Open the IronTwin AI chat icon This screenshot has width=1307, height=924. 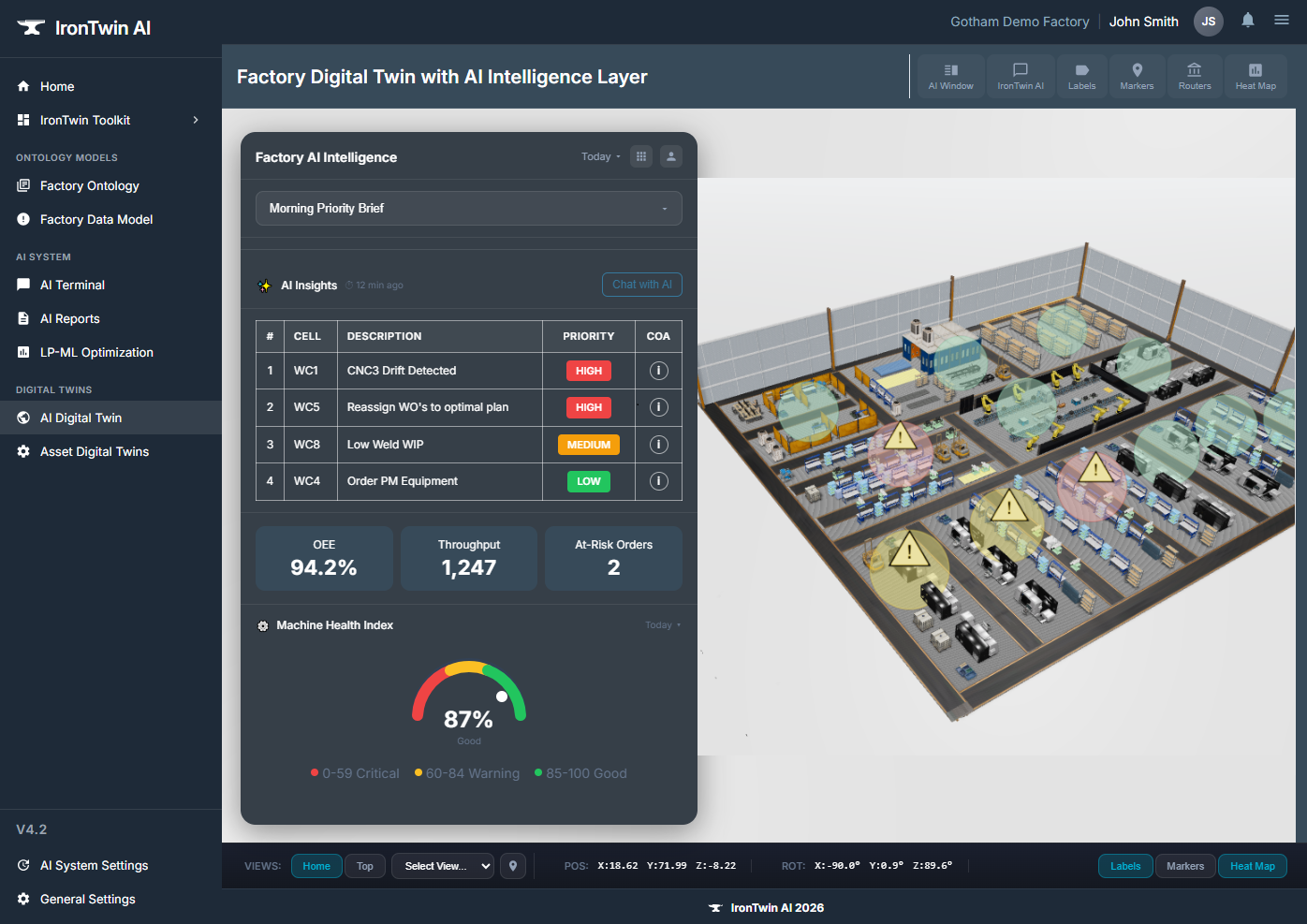(x=1021, y=76)
